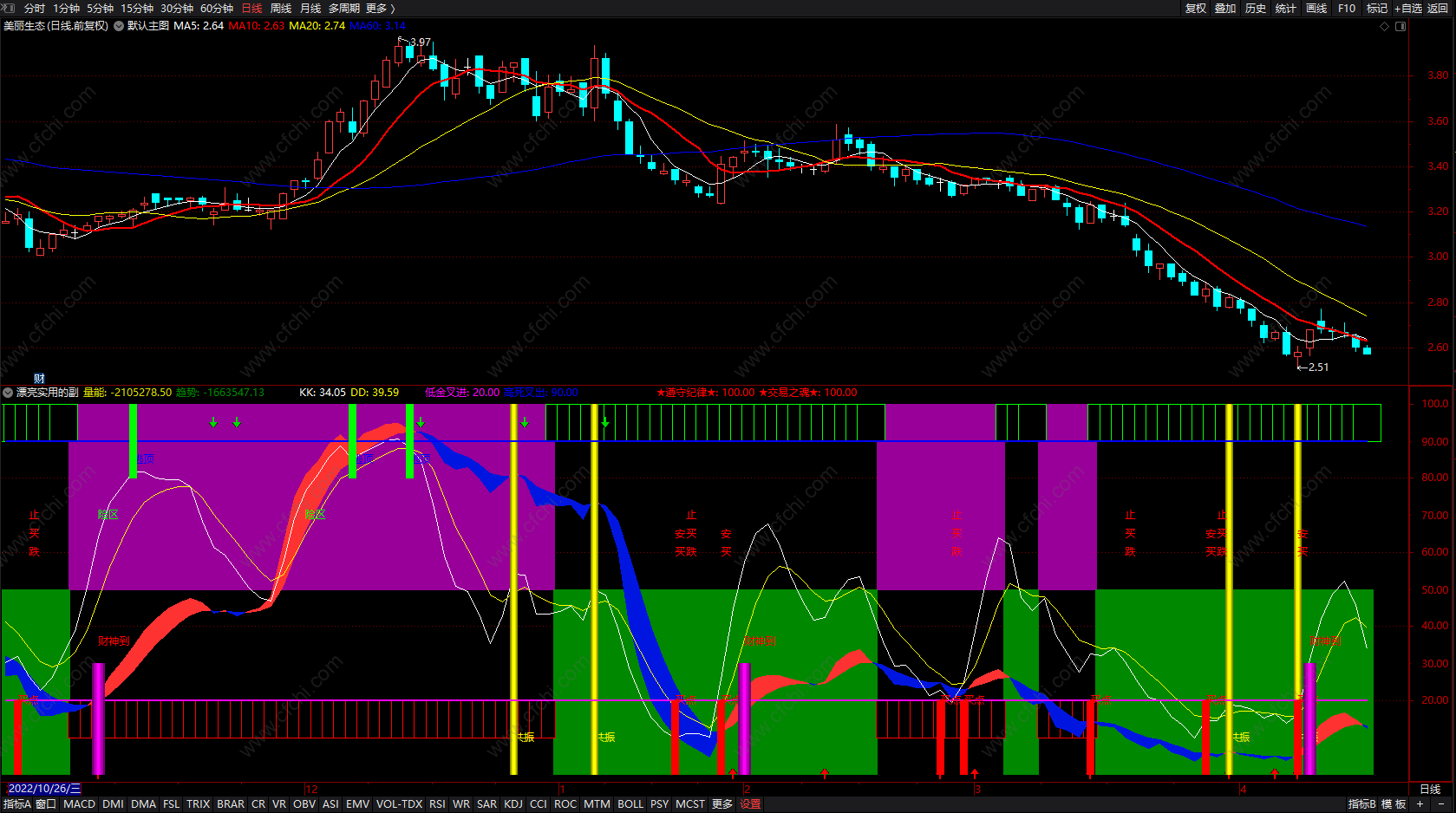Screen dimensions: 1456x813
Task: Open sub-chart indicator dropdown next to 漂亮实用的副
Action: [8, 393]
